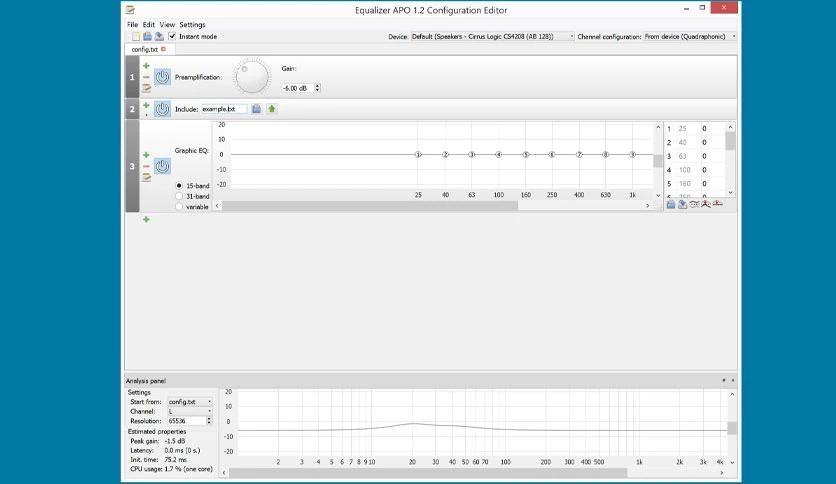Click the Analysis graph horizontal scrollbar
Viewport: 836px width, 484px height.
point(428,473)
